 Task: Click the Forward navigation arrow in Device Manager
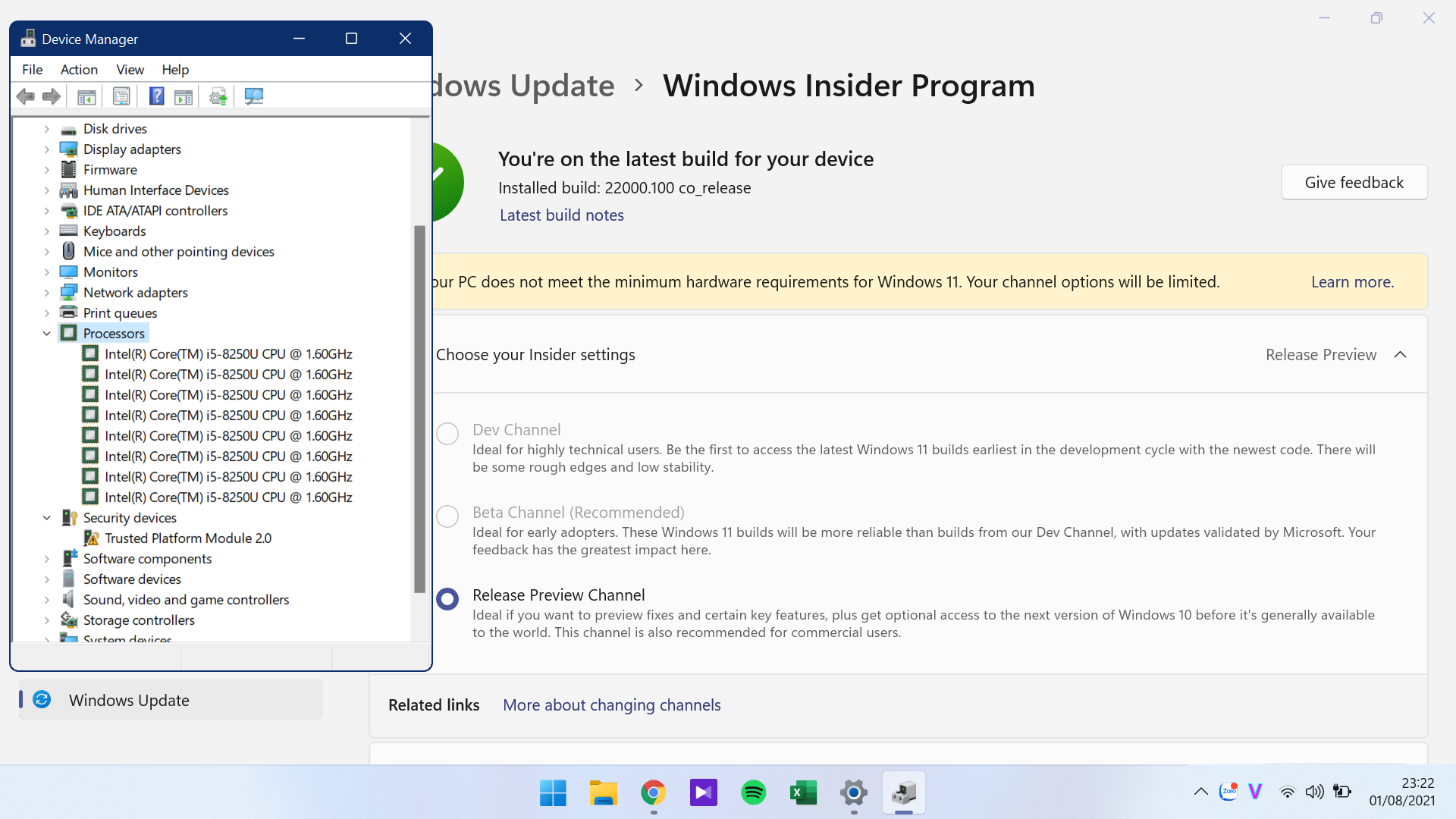[51, 96]
